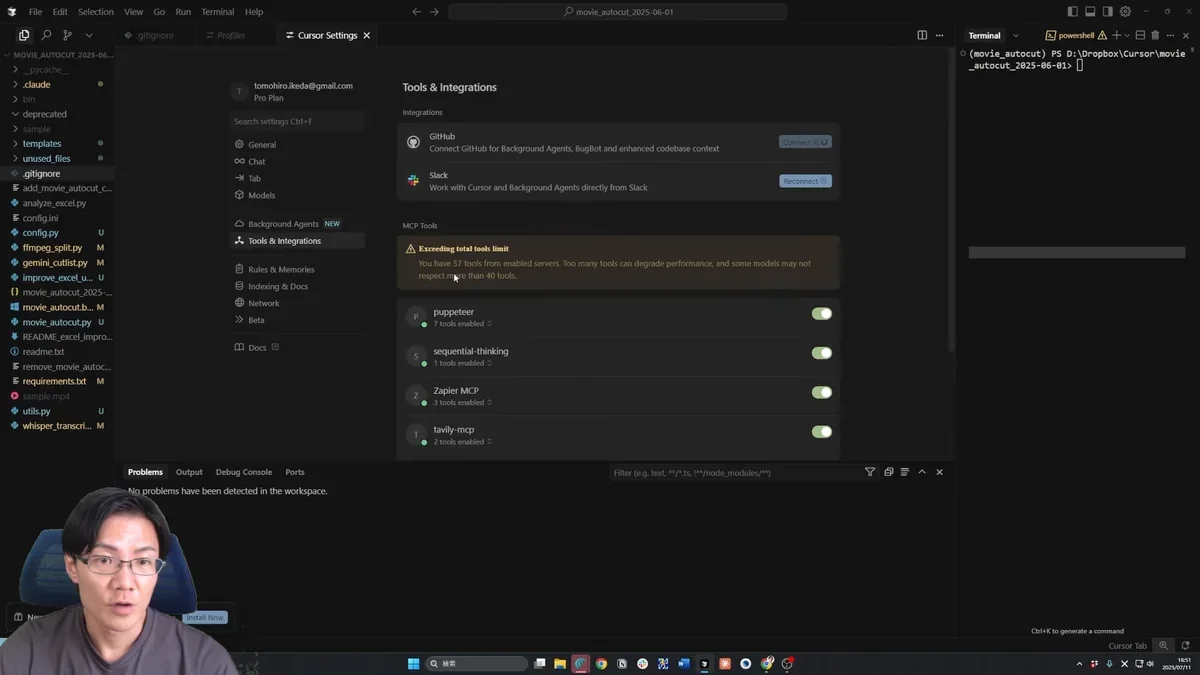The width and height of the screenshot is (1200, 675).
Task: Disable the tavily-mcp server toggle
Action: coord(822,432)
